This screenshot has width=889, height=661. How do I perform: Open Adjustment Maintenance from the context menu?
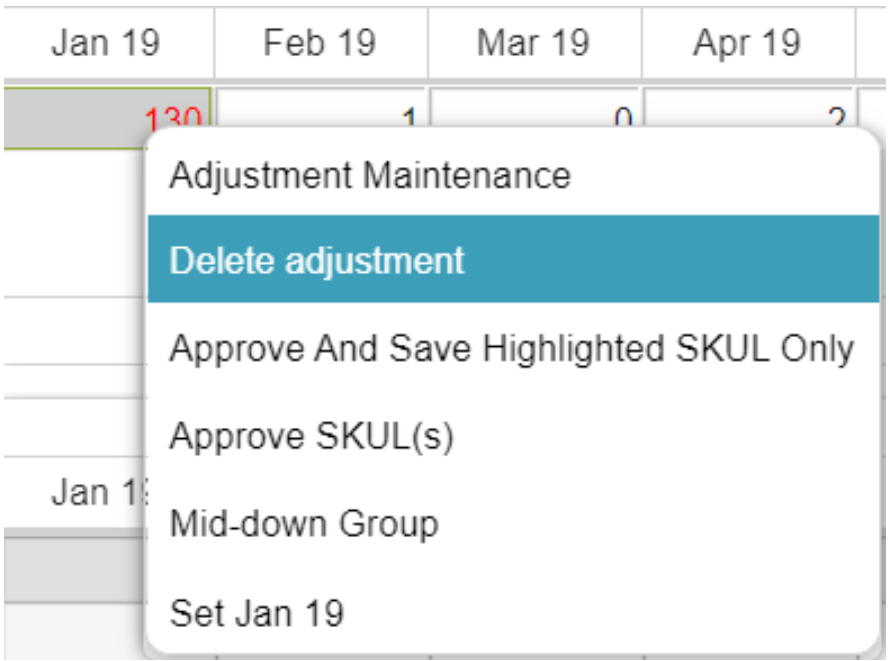370,176
